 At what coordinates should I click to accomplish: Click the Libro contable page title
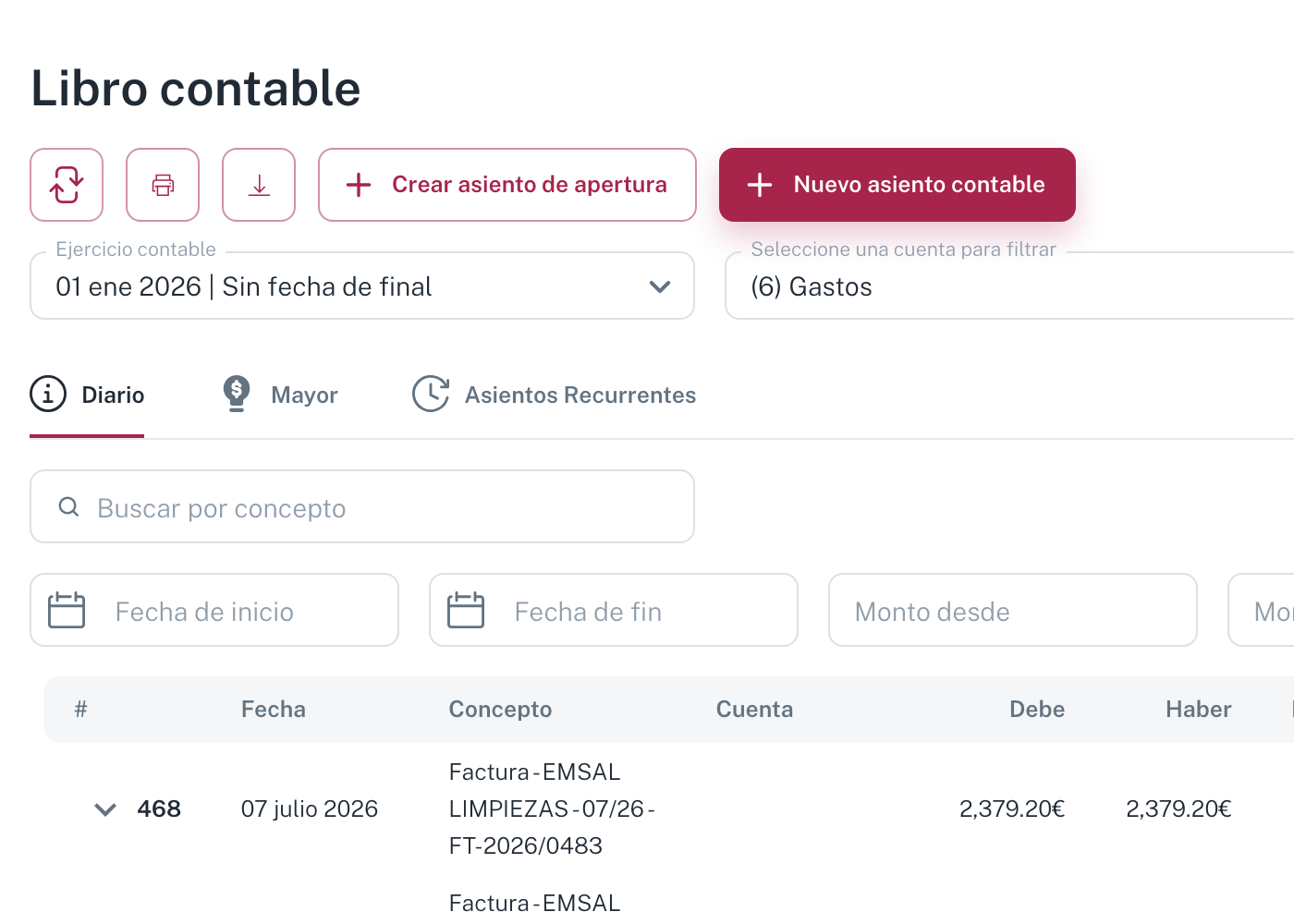196,89
